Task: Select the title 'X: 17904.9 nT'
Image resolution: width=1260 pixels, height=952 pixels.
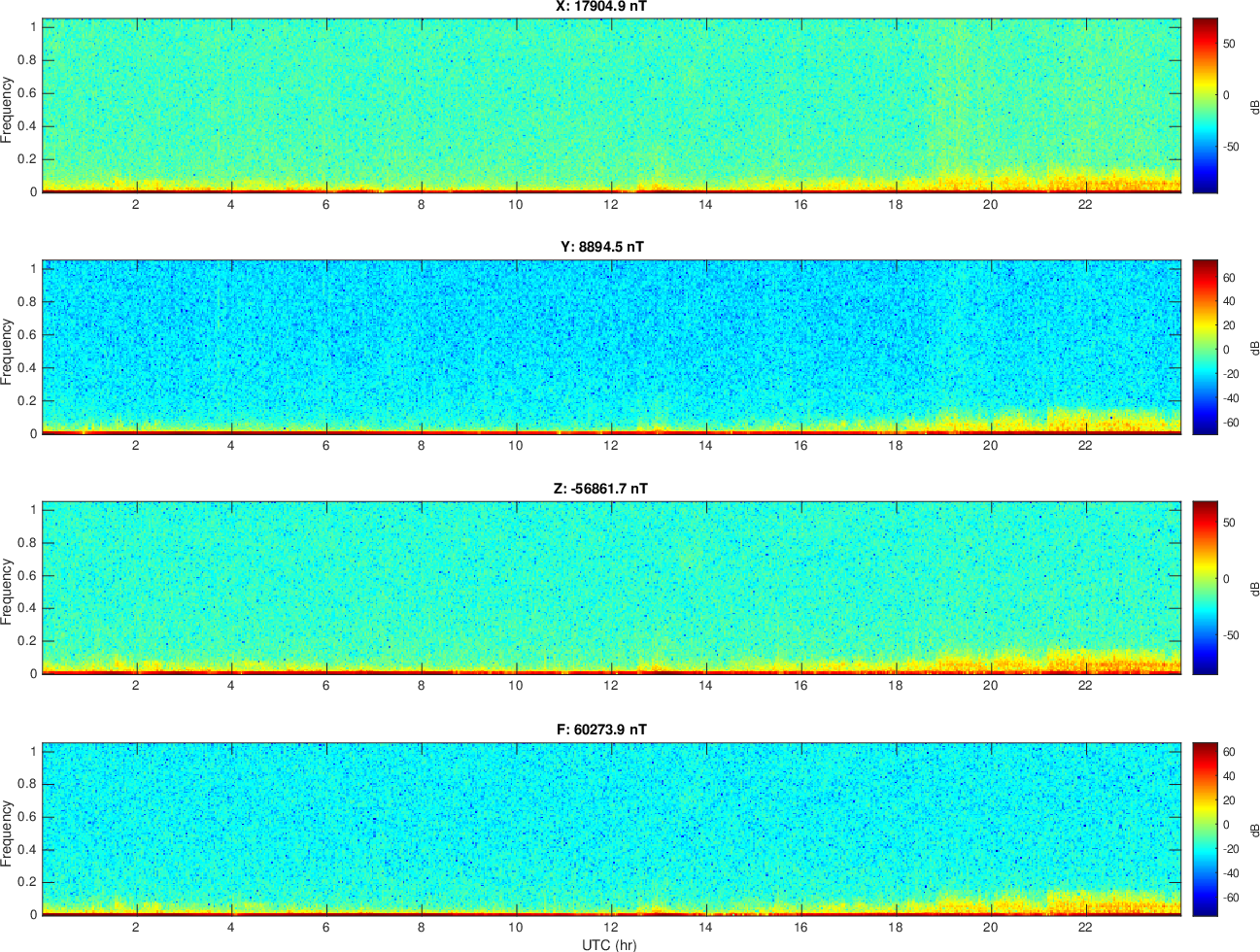Action: 601,7
